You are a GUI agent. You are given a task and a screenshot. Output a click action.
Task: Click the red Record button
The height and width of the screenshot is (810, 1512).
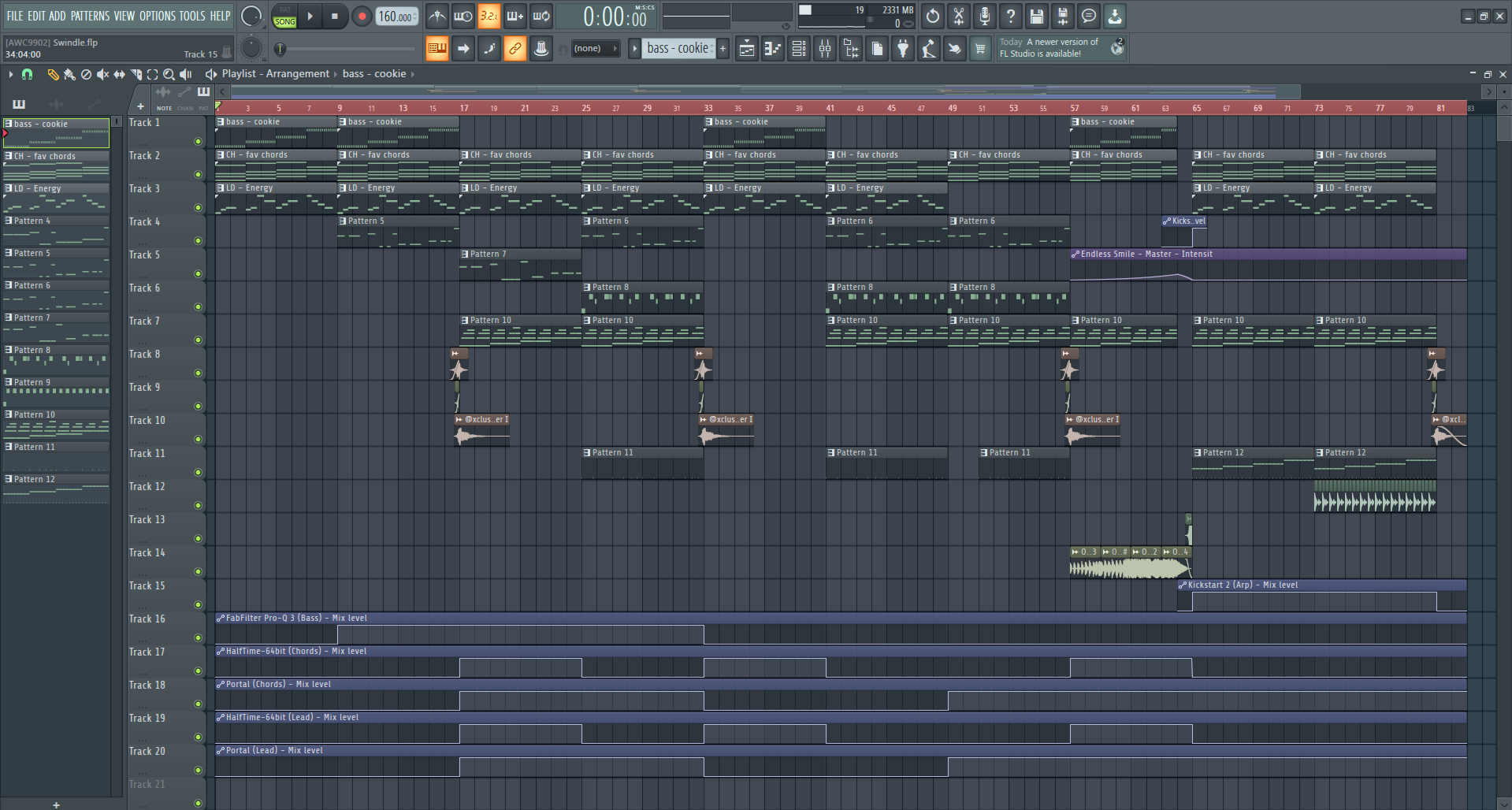pyautogui.click(x=362, y=17)
